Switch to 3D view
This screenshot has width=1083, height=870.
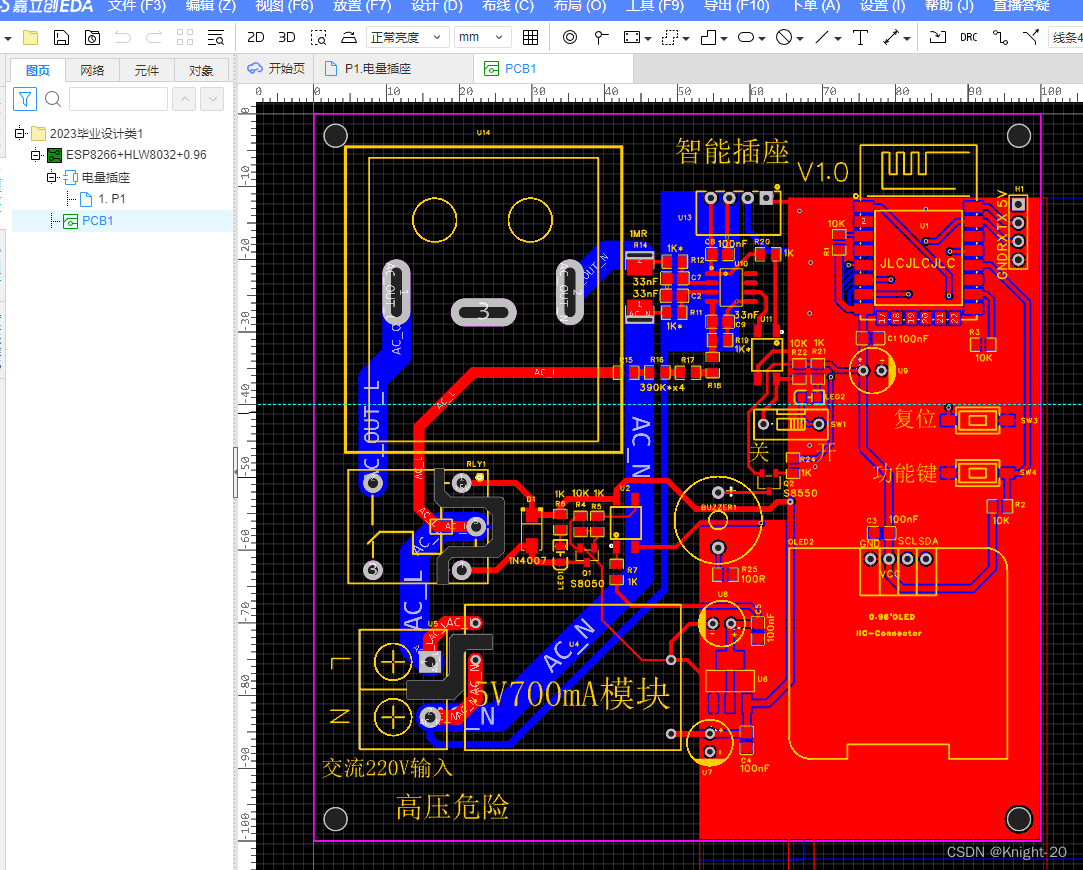(287, 37)
